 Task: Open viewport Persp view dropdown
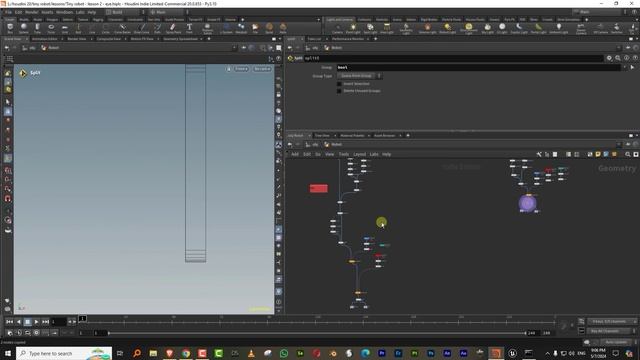tap(241, 69)
